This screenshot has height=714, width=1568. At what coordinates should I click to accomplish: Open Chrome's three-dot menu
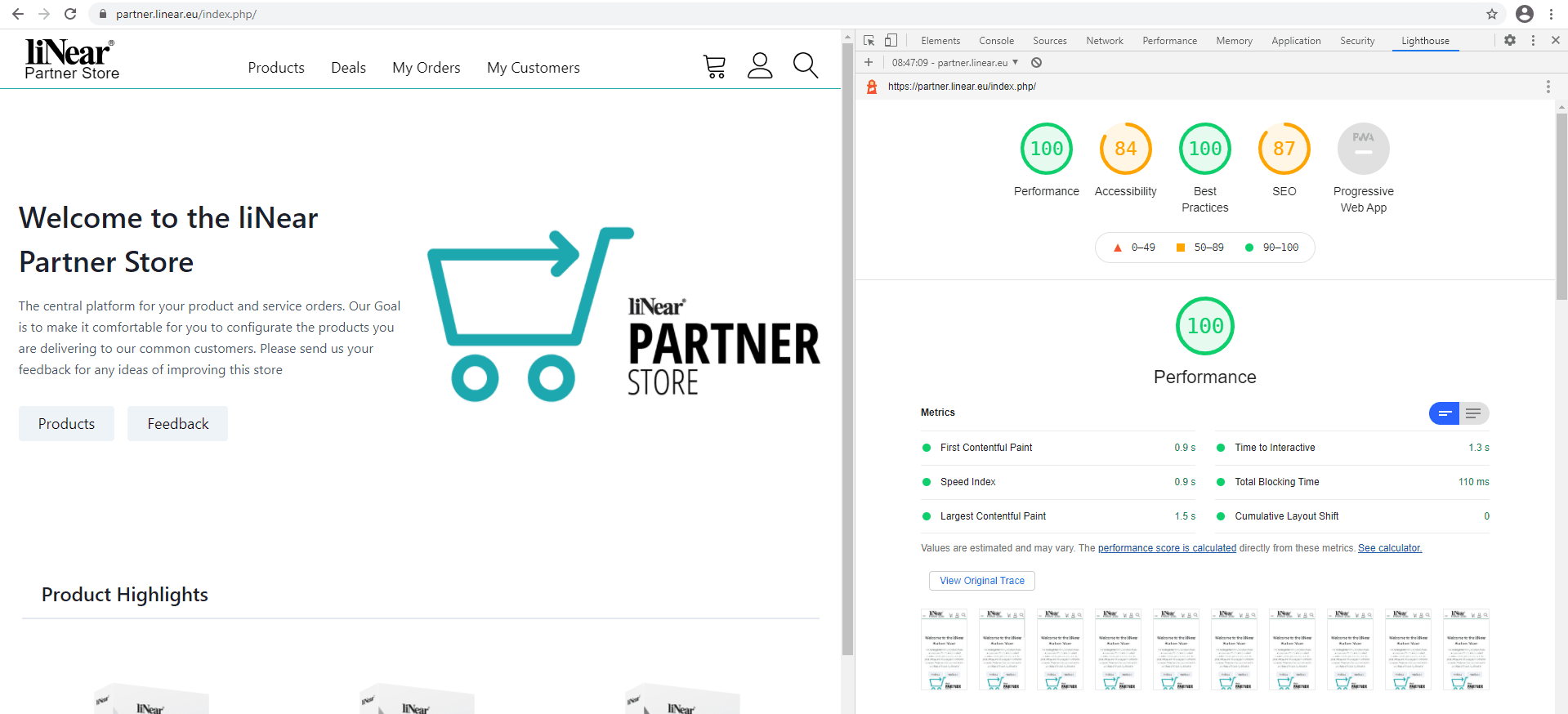(x=1551, y=14)
